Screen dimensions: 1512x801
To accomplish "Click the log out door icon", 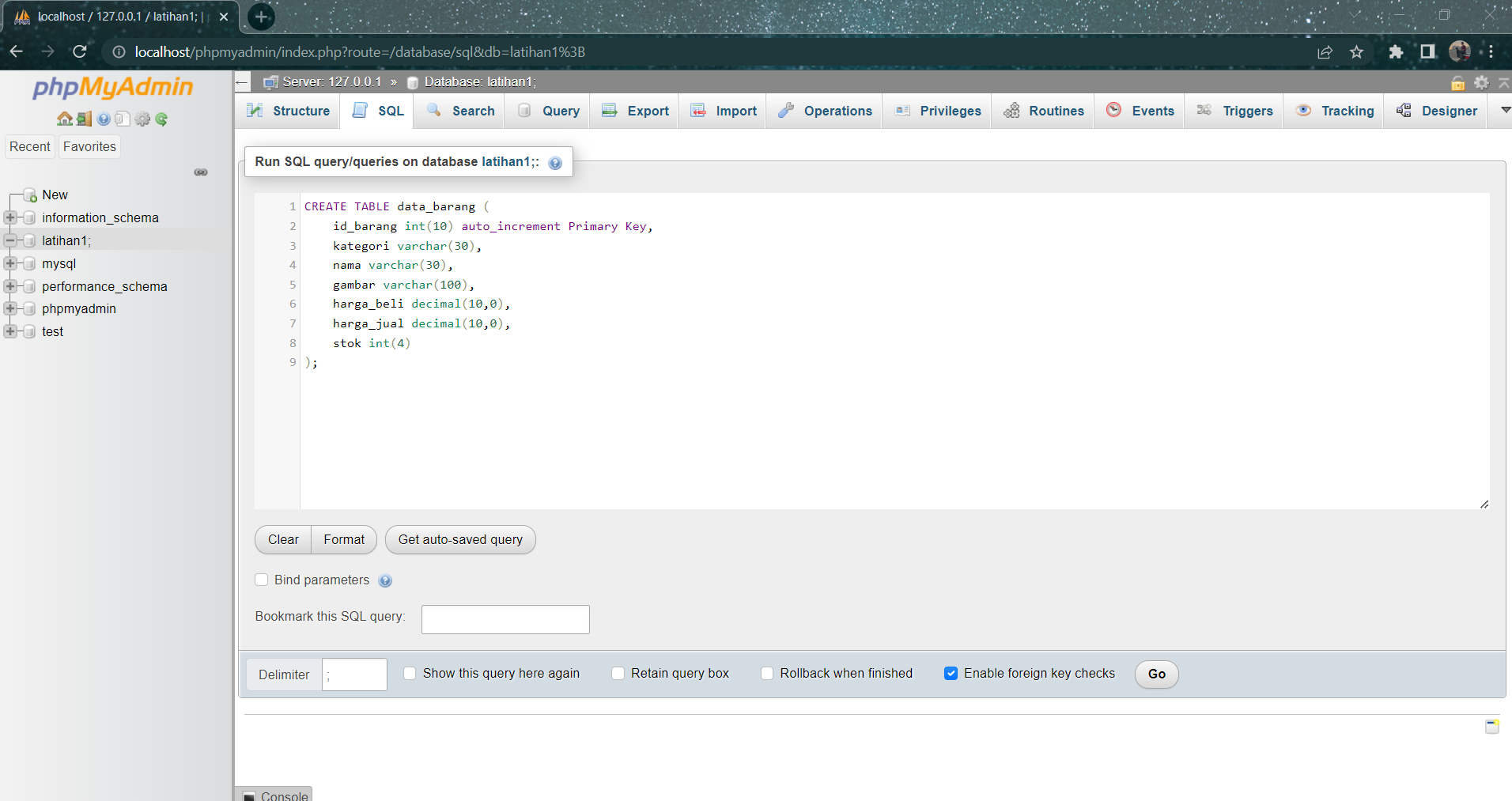I will pyautogui.click(x=83, y=119).
